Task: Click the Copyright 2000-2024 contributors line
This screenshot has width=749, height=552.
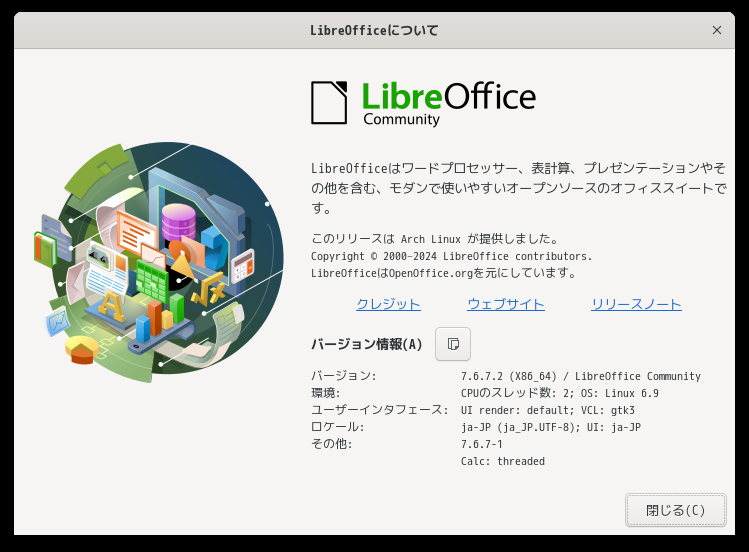Action: (x=451, y=256)
